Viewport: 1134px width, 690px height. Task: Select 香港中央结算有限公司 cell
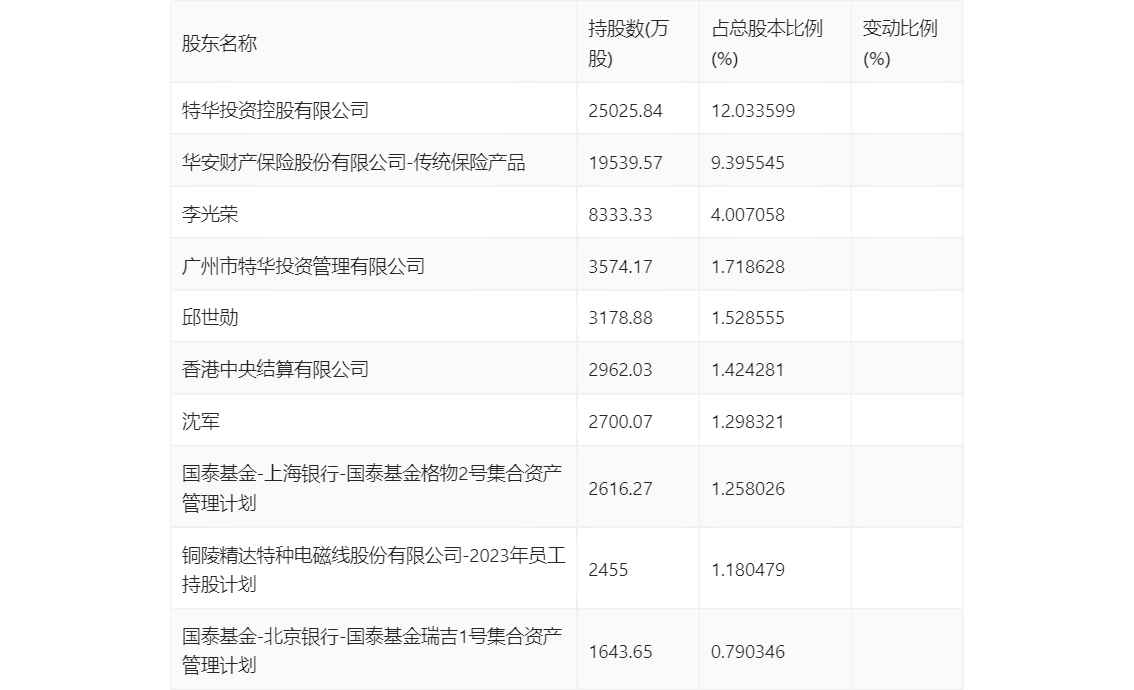tap(276, 369)
